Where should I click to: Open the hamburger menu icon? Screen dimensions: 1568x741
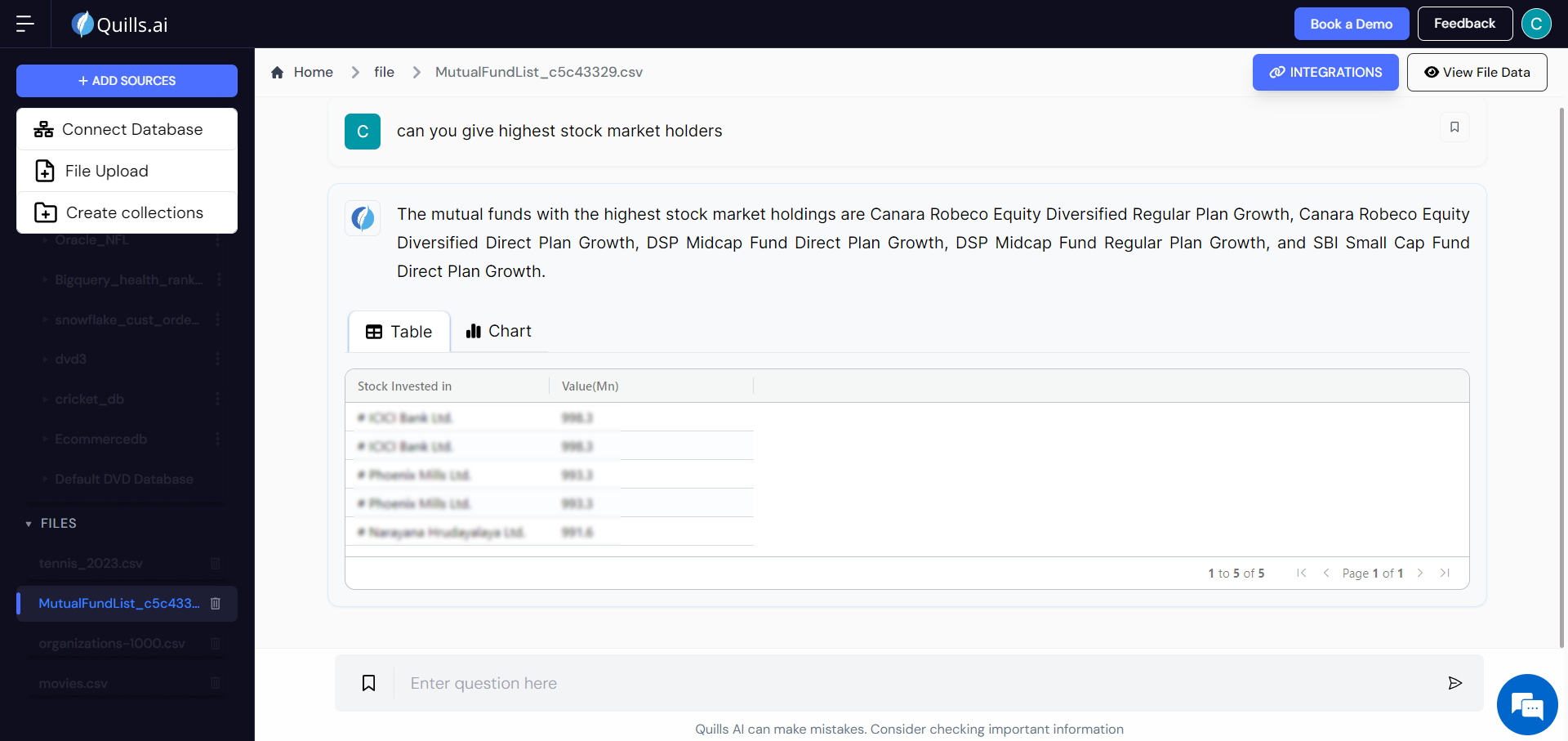(x=25, y=24)
